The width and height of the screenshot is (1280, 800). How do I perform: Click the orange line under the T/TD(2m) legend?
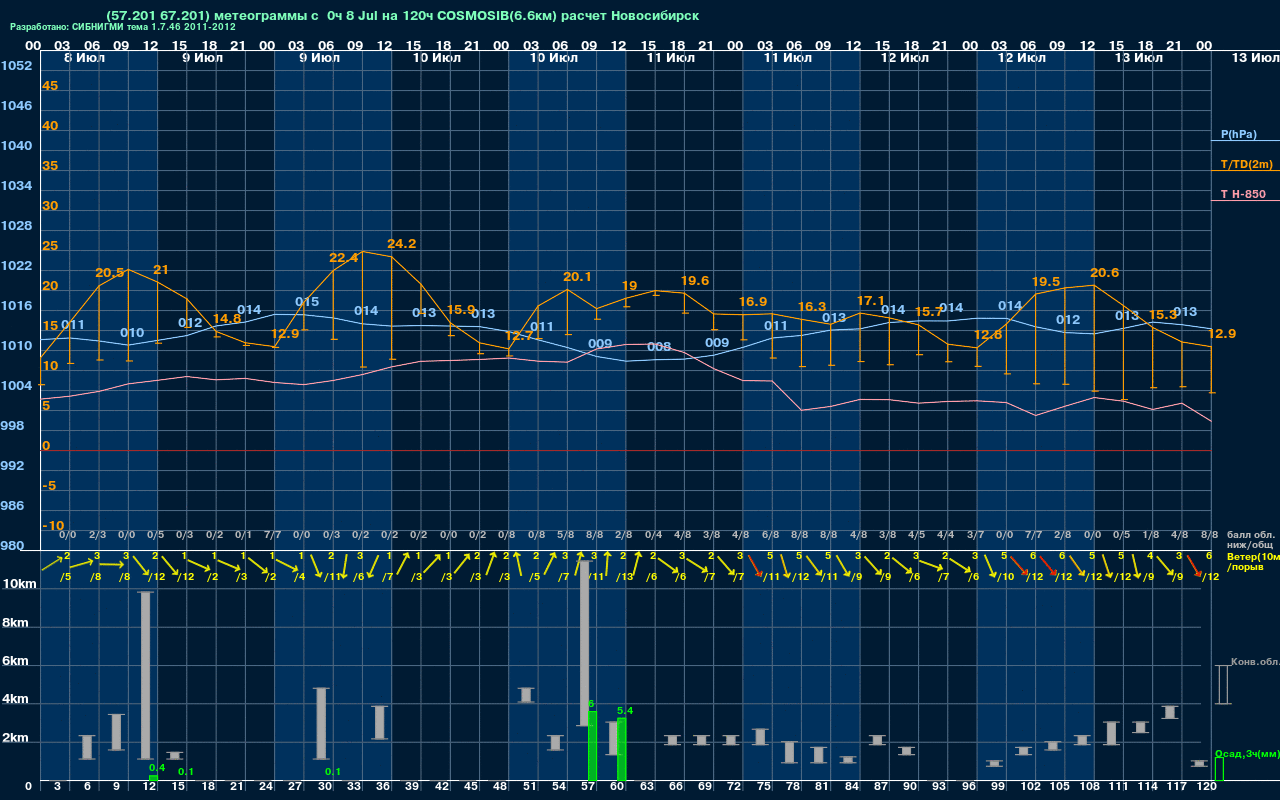pyautogui.click(x=1245, y=171)
